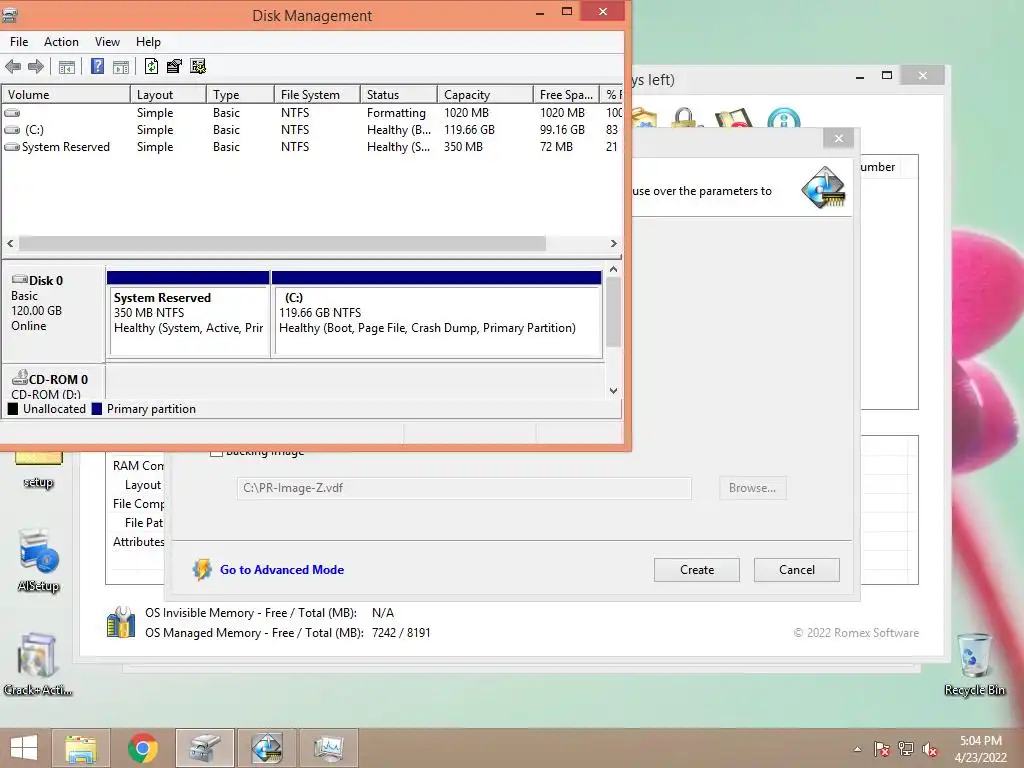Click the Disk 0 drive icon label
Image resolution: width=1024 pixels, height=768 pixels.
pos(38,280)
